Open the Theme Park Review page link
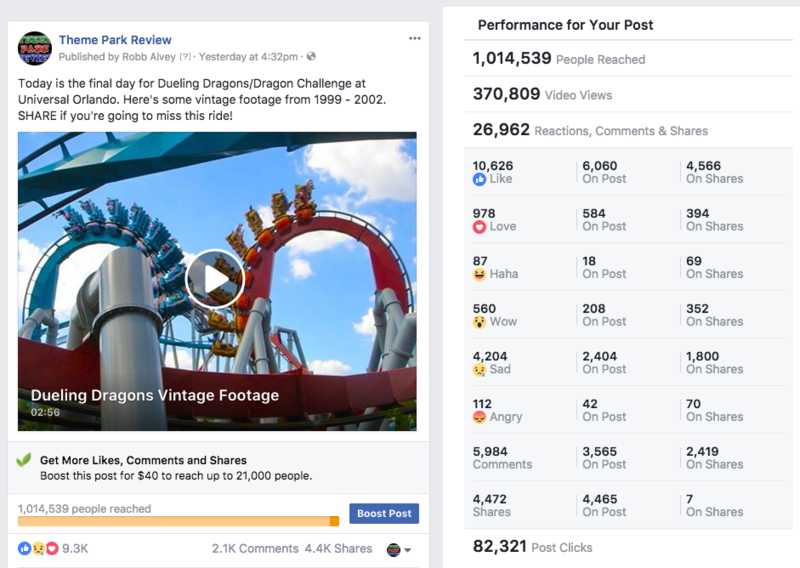Viewport: 800px width, 568px height. click(115, 40)
